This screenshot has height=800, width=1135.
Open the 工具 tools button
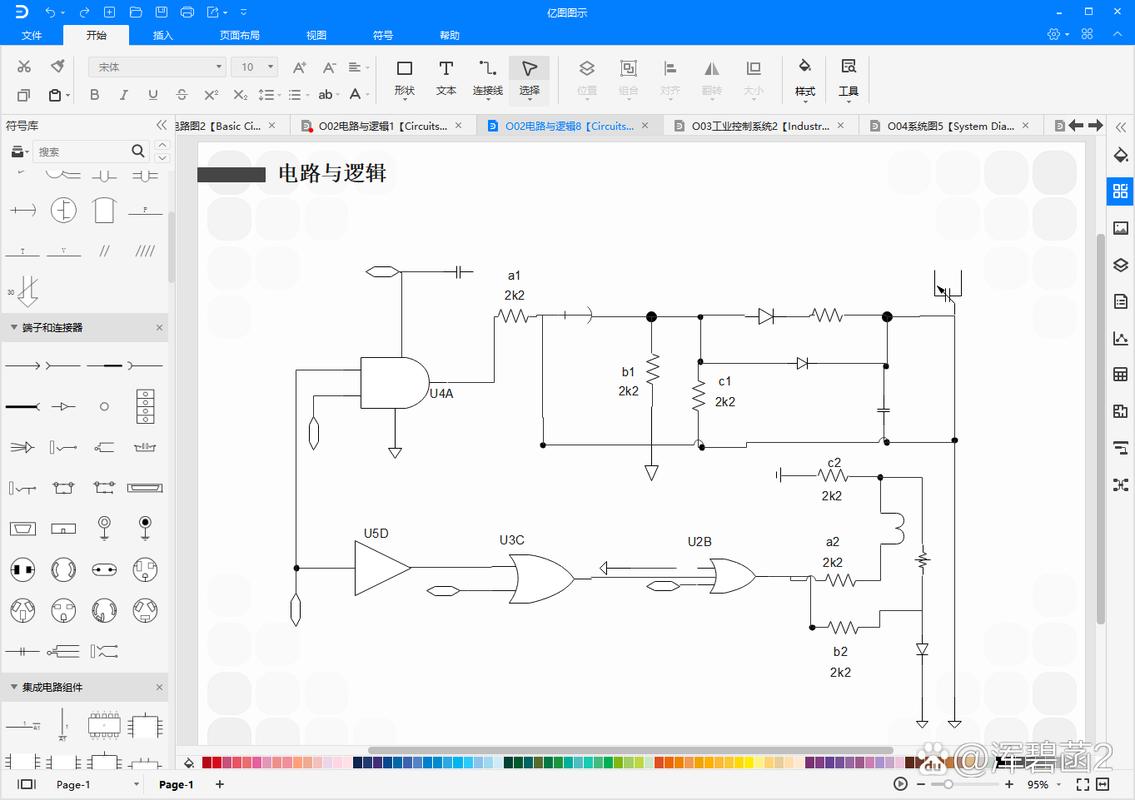(x=848, y=78)
